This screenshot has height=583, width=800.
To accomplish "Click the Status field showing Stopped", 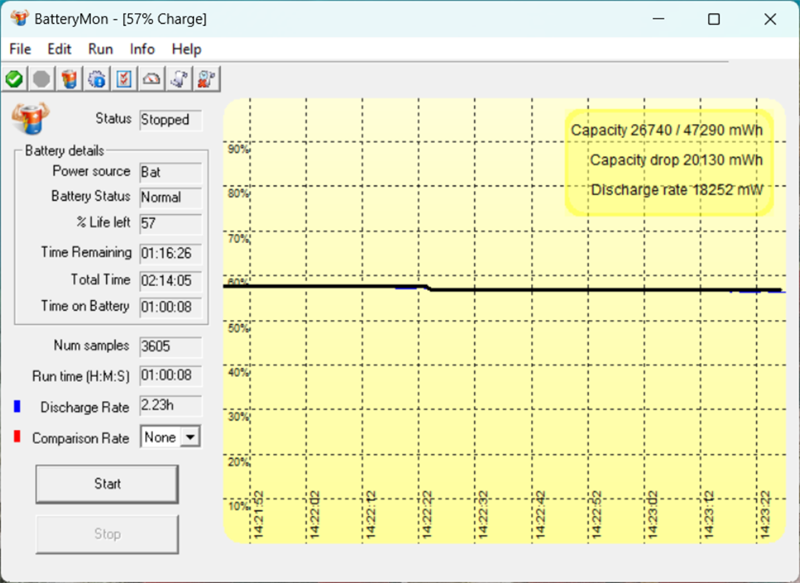I will click(x=170, y=120).
